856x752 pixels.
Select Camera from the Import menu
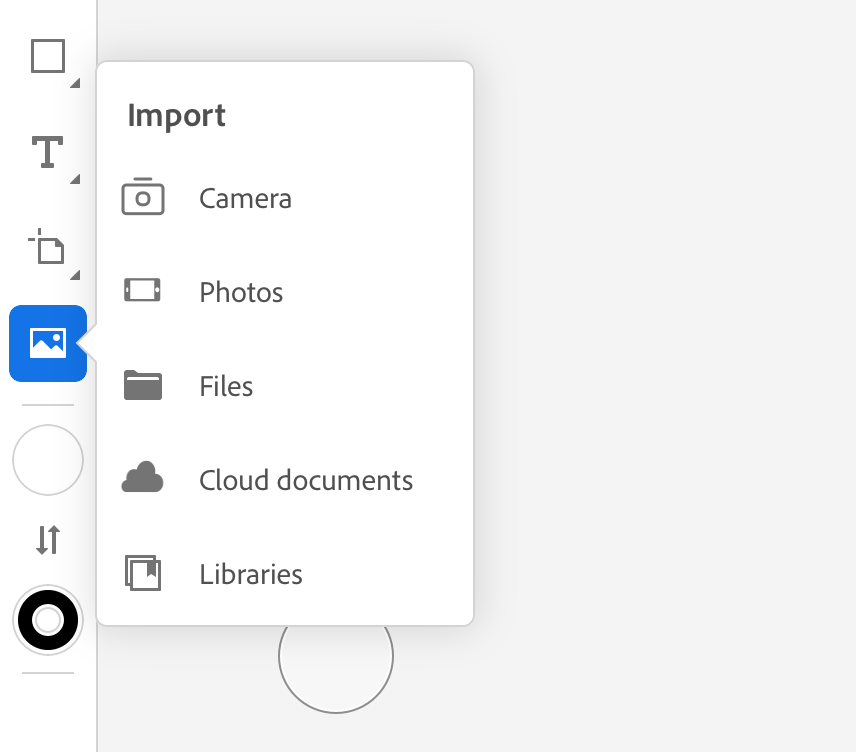point(245,198)
